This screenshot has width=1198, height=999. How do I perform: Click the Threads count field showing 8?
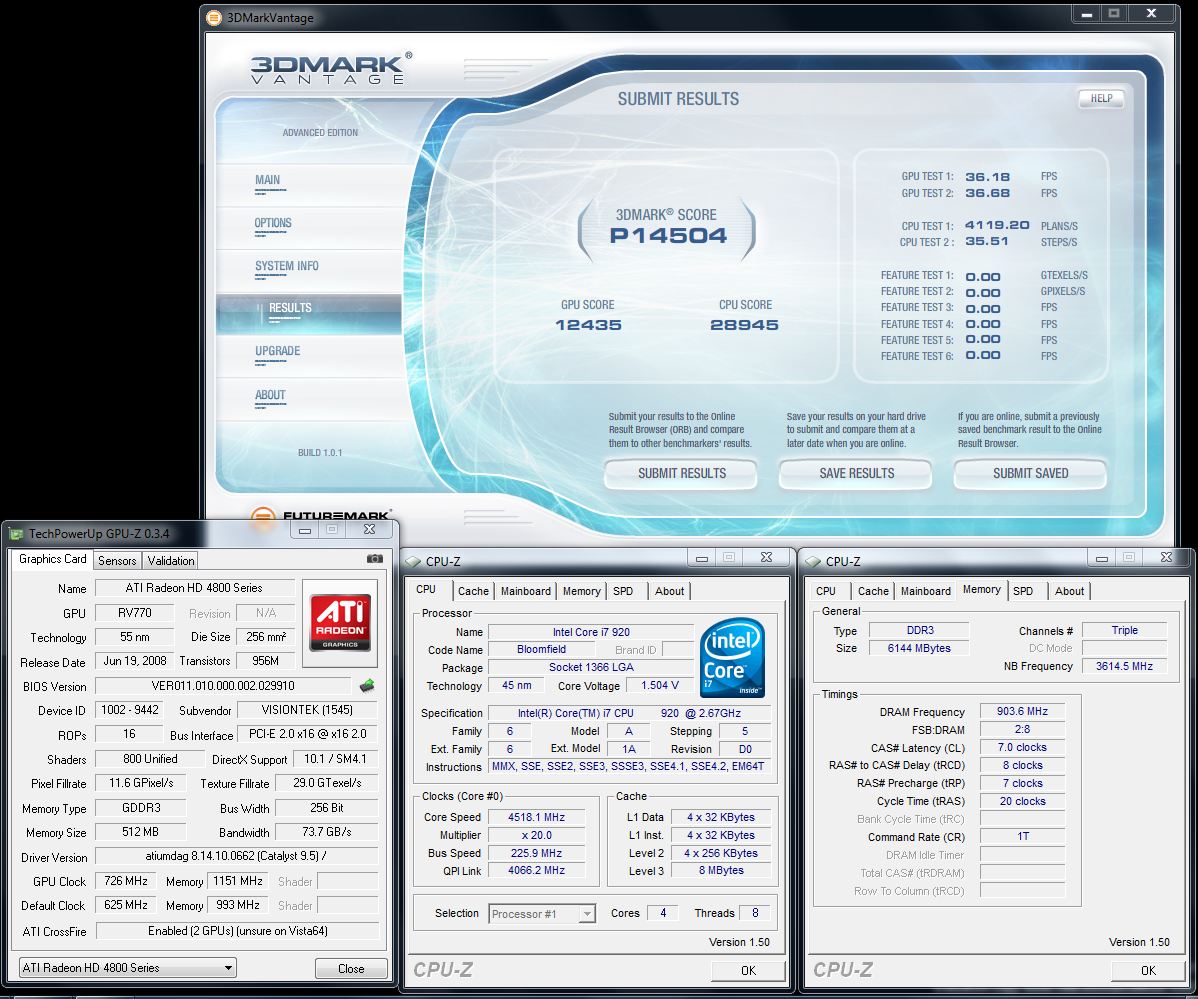coord(755,913)
